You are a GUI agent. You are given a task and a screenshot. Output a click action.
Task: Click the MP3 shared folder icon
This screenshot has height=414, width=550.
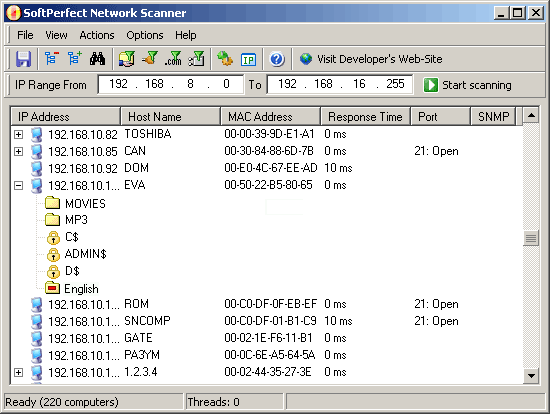53,219
